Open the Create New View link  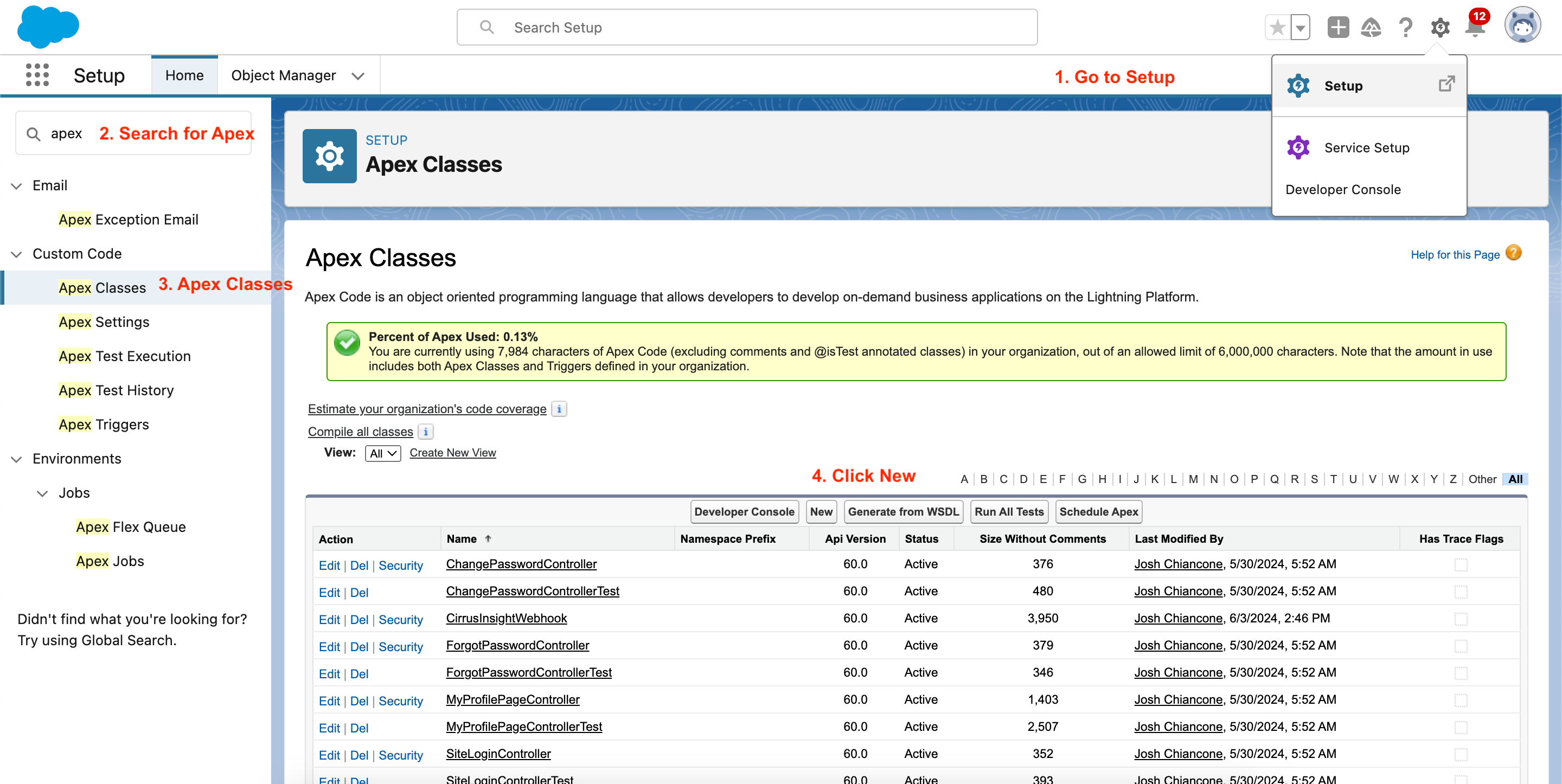[452, 453]
